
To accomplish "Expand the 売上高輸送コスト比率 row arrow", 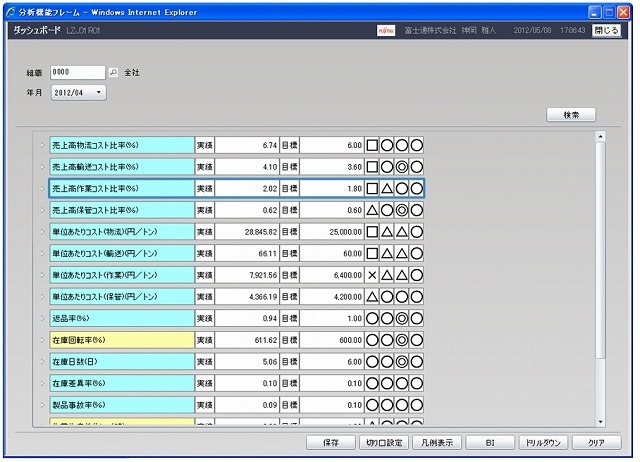I will 42,167.
